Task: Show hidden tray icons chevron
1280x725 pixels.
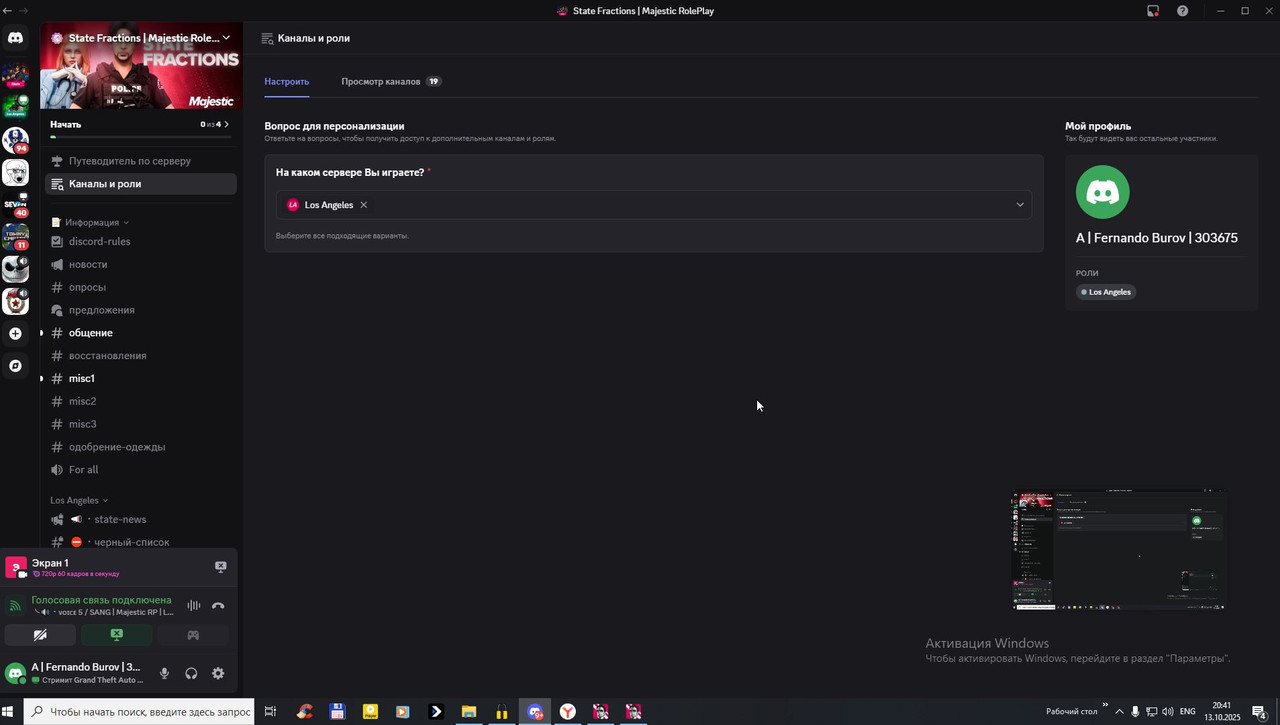Action: [x=1119, y=712]
